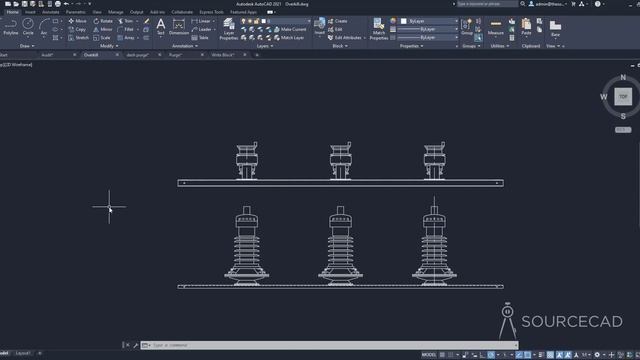
Task: Click the Measure utility tool
Action: (x=496, y=27)
